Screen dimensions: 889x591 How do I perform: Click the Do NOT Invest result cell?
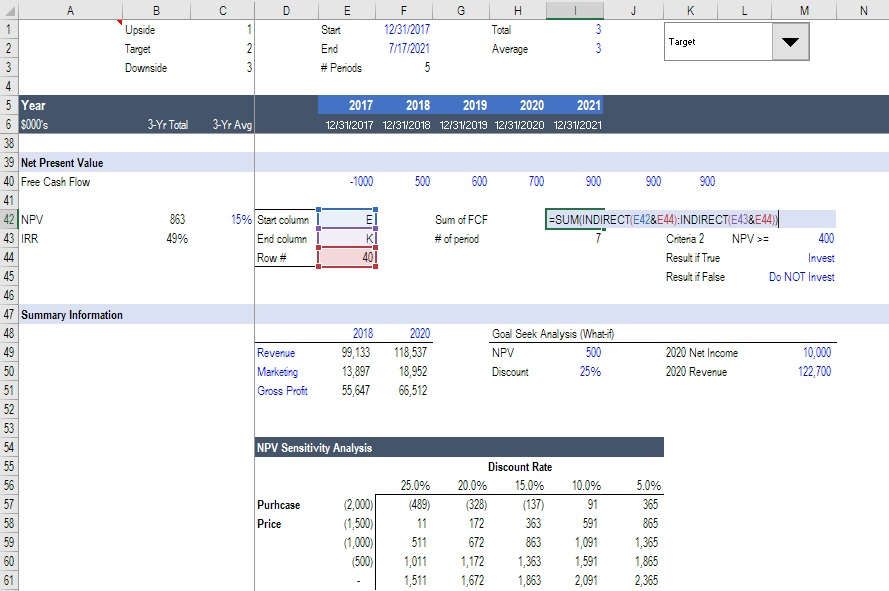tap(801, 277)
